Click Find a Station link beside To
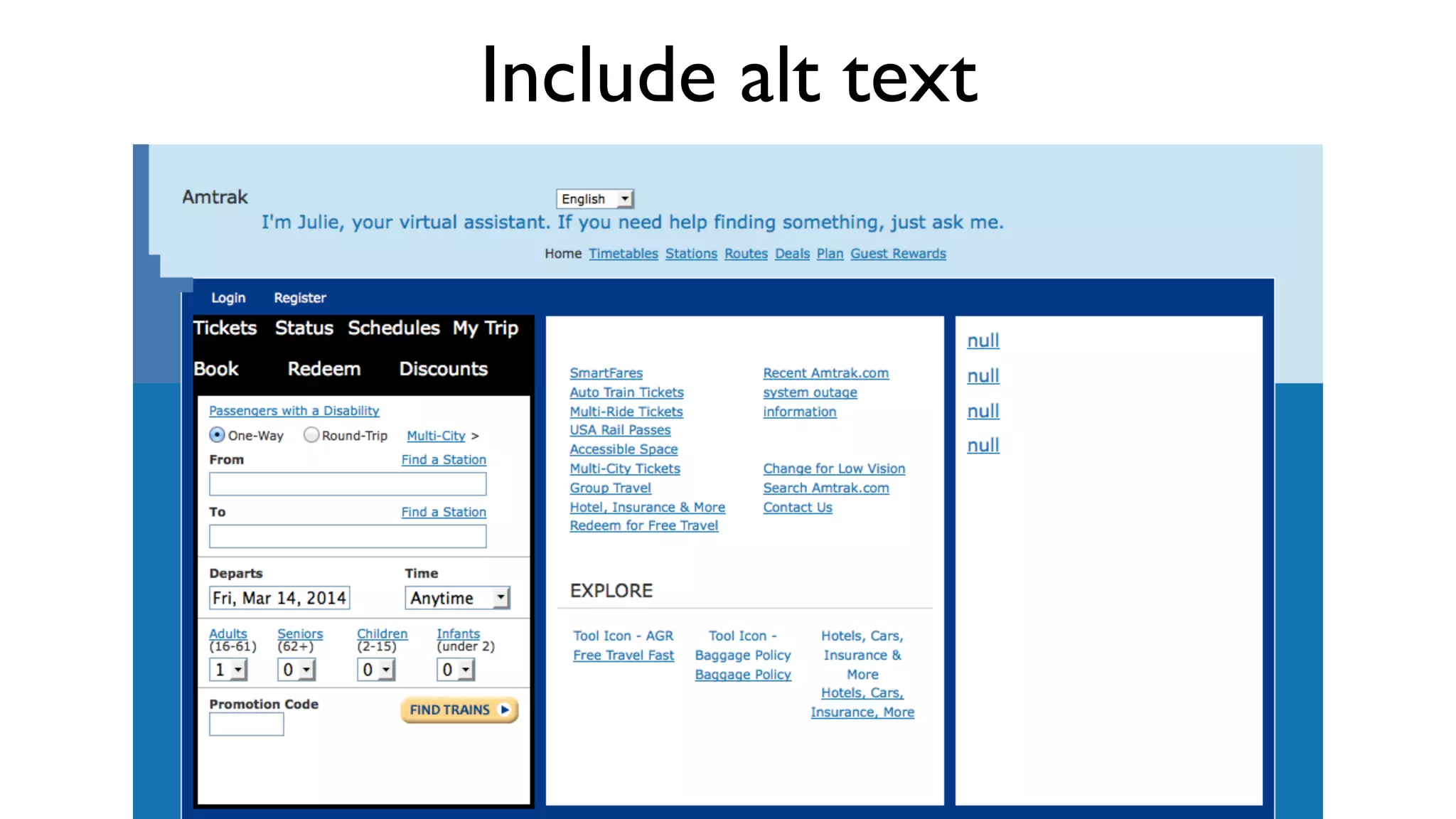The height and width of the screenshot is (819, 1456). [444, 512]
